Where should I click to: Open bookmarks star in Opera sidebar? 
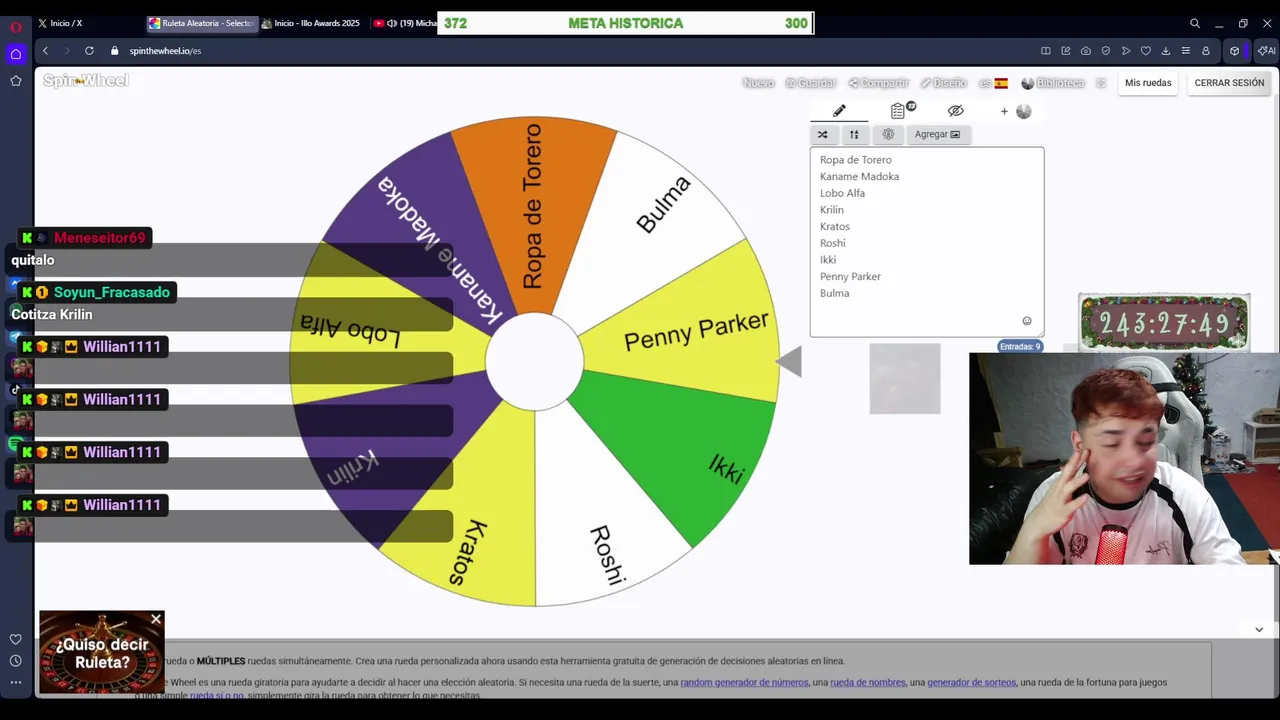tap(16, 81)
